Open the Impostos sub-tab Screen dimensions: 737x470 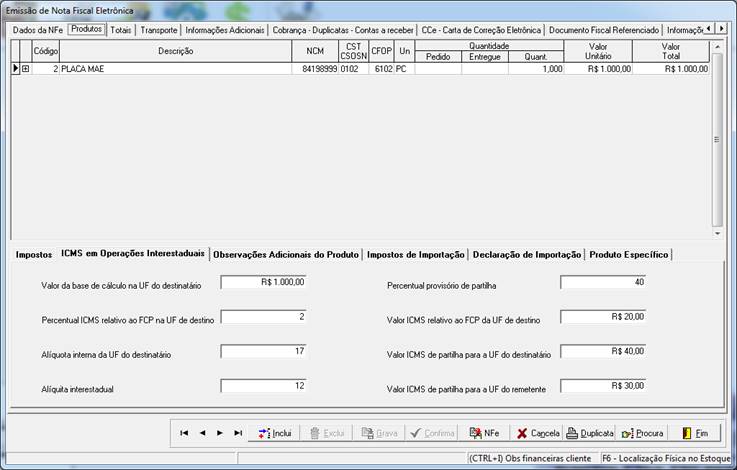34,254
